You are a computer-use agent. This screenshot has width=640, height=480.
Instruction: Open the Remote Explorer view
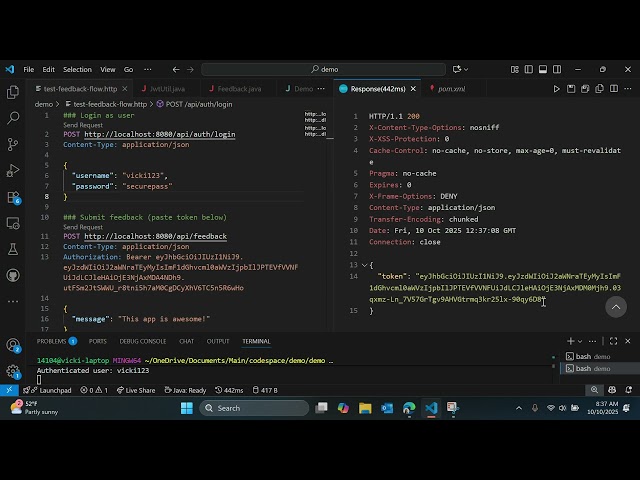[13, 223]
